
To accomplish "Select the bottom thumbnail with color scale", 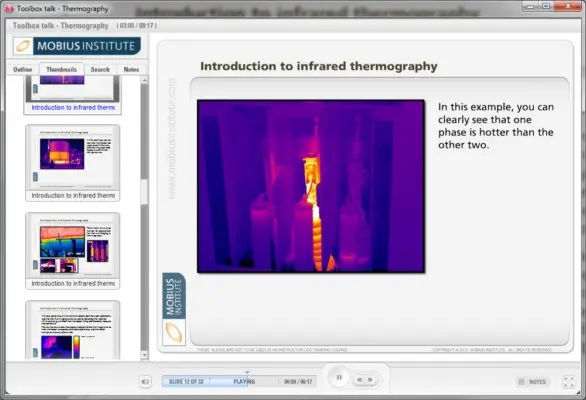I will (73, 330).
